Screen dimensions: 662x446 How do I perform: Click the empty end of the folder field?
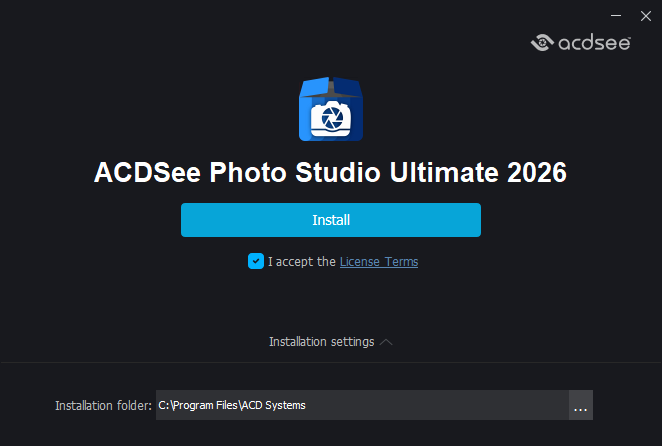coord(480,405)
